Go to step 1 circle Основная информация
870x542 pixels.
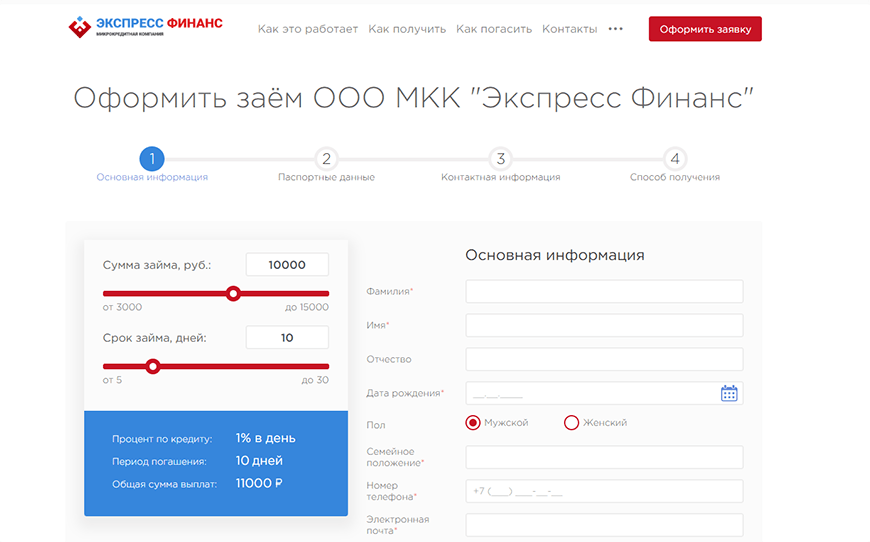point(151,158)
